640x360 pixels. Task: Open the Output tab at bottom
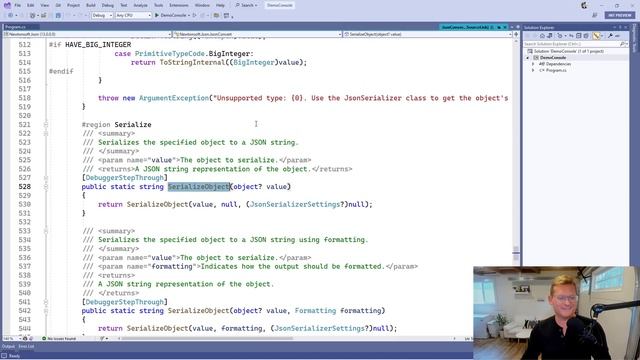coord(8,347)
